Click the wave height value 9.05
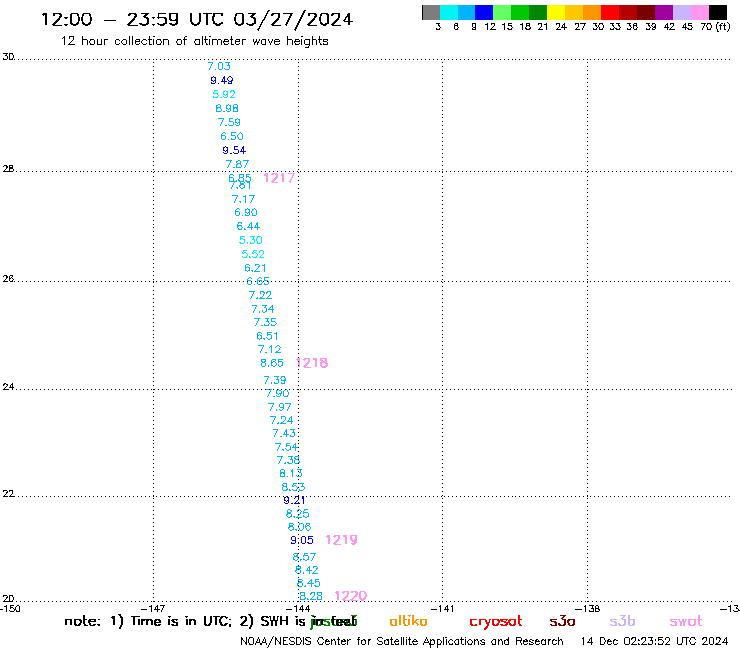Viewport: 740px width, 650px height. (302, 540)
